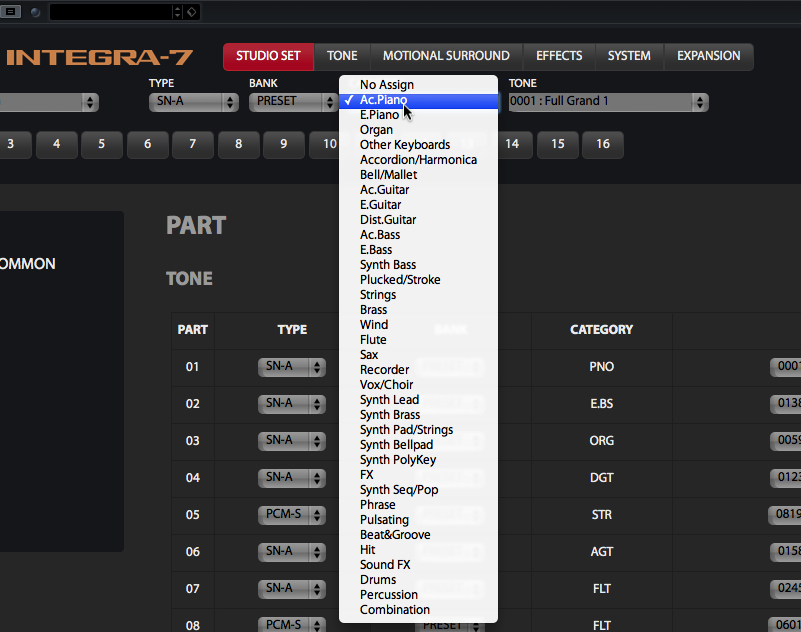Image resolution: width=801 pixels, height=632 pixels.
Task: Select part button 5
Action: tap(102, 145)
